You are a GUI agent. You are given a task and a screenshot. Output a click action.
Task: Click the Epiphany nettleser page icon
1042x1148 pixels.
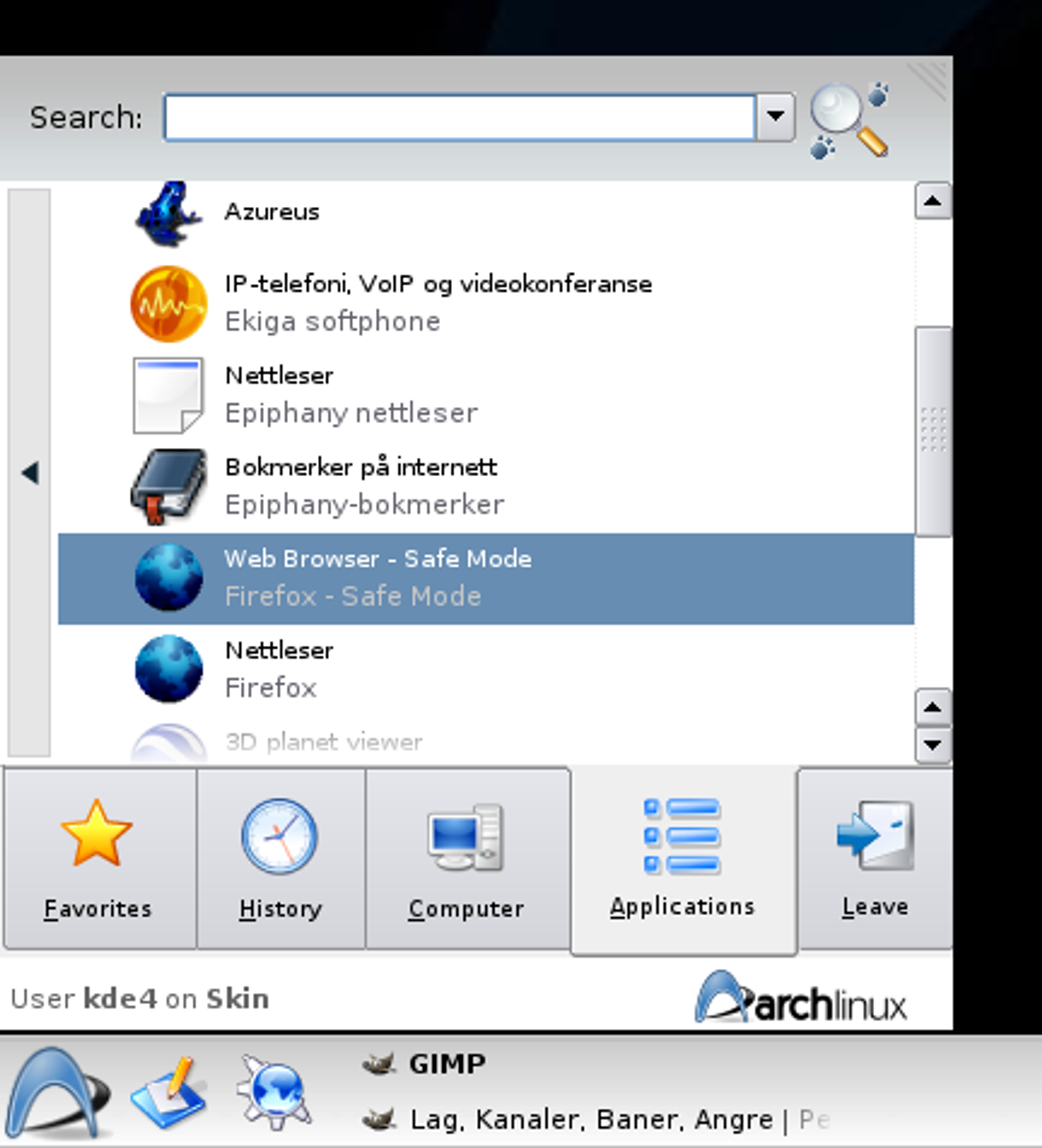168,395
